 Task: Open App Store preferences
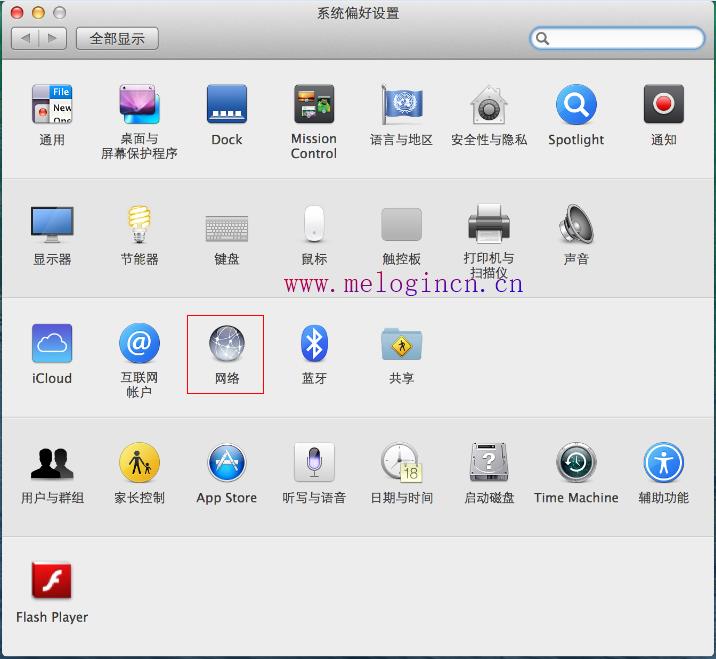227,463
